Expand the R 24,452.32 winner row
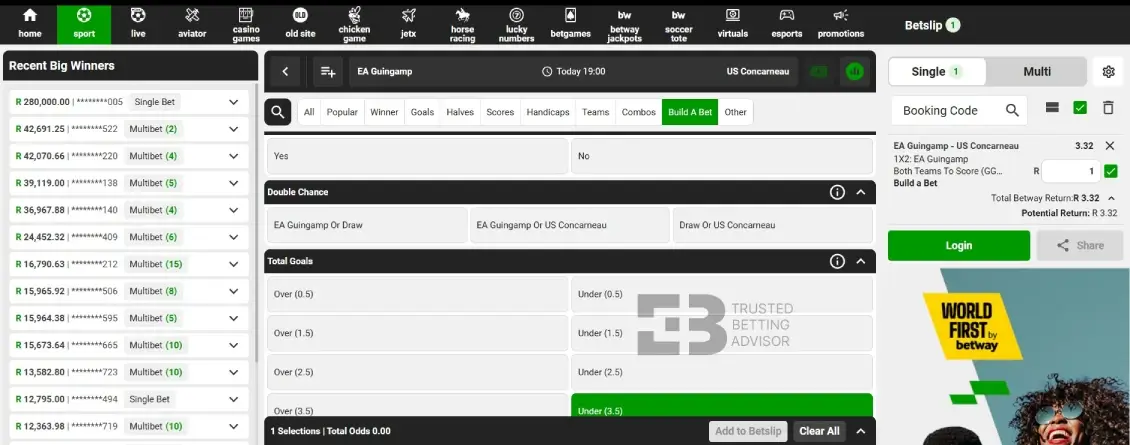Image resolution: width=1130 pixels, height=445 pixels. coord(233,237)
